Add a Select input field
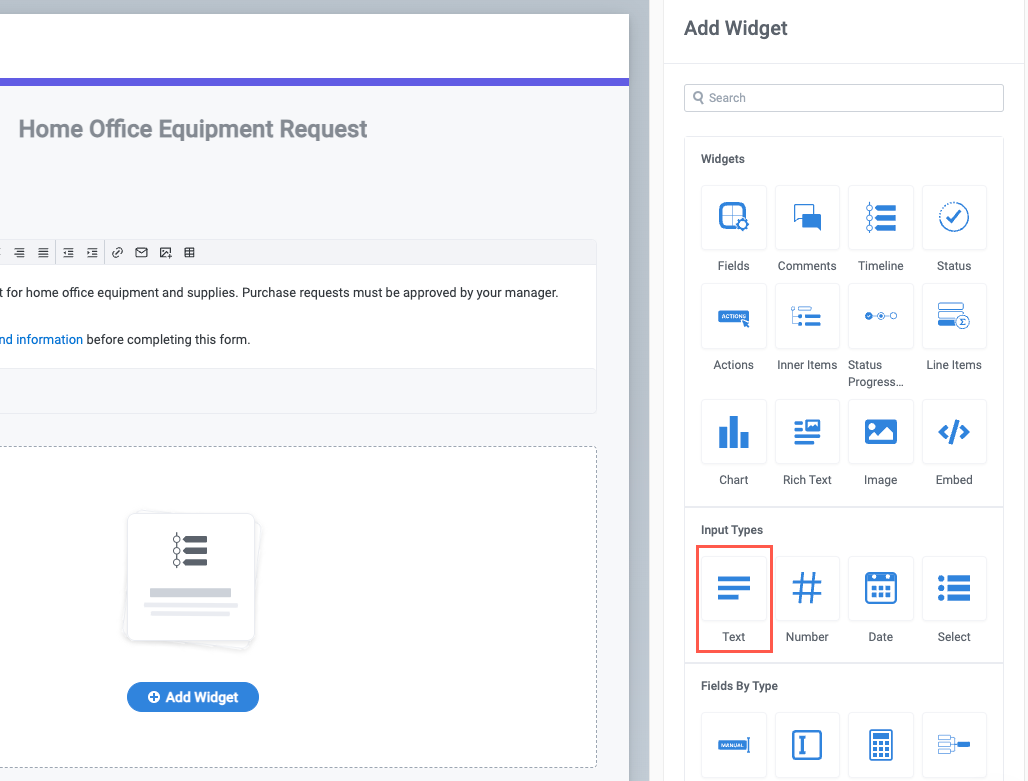Viewport: 1028px width, 781px height. click(x=953, y=589)
